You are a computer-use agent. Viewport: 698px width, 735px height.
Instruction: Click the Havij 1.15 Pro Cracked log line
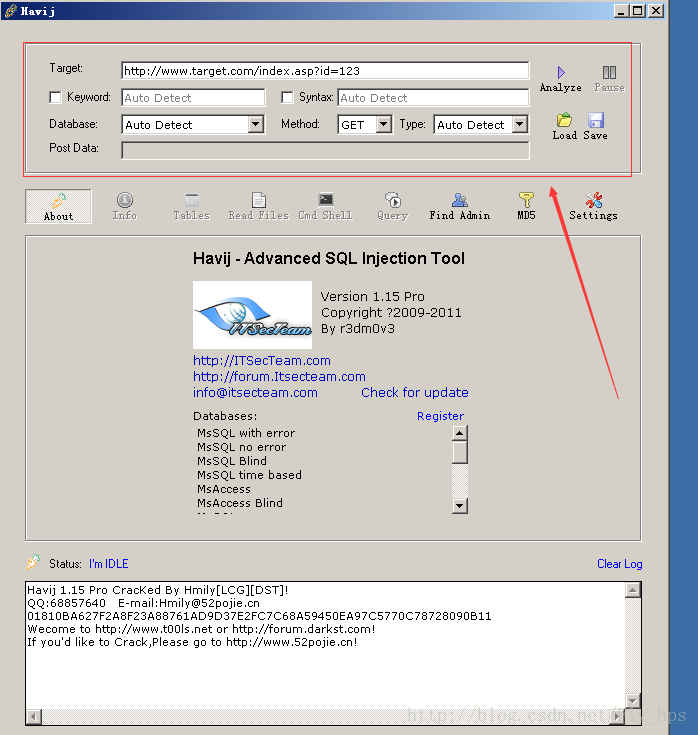pos(158,590)
